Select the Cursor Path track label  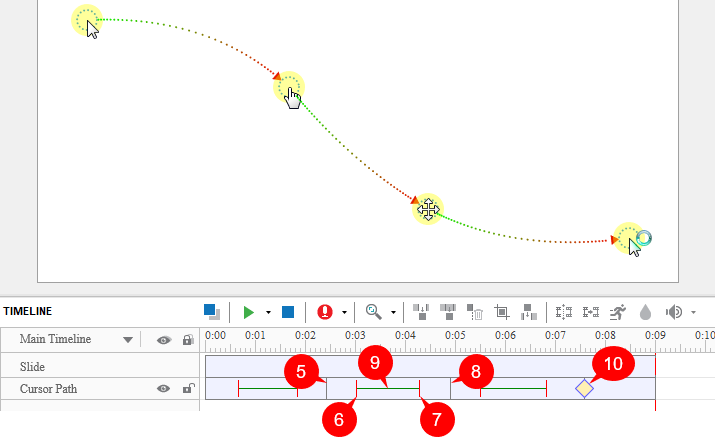tap(48, 389)
